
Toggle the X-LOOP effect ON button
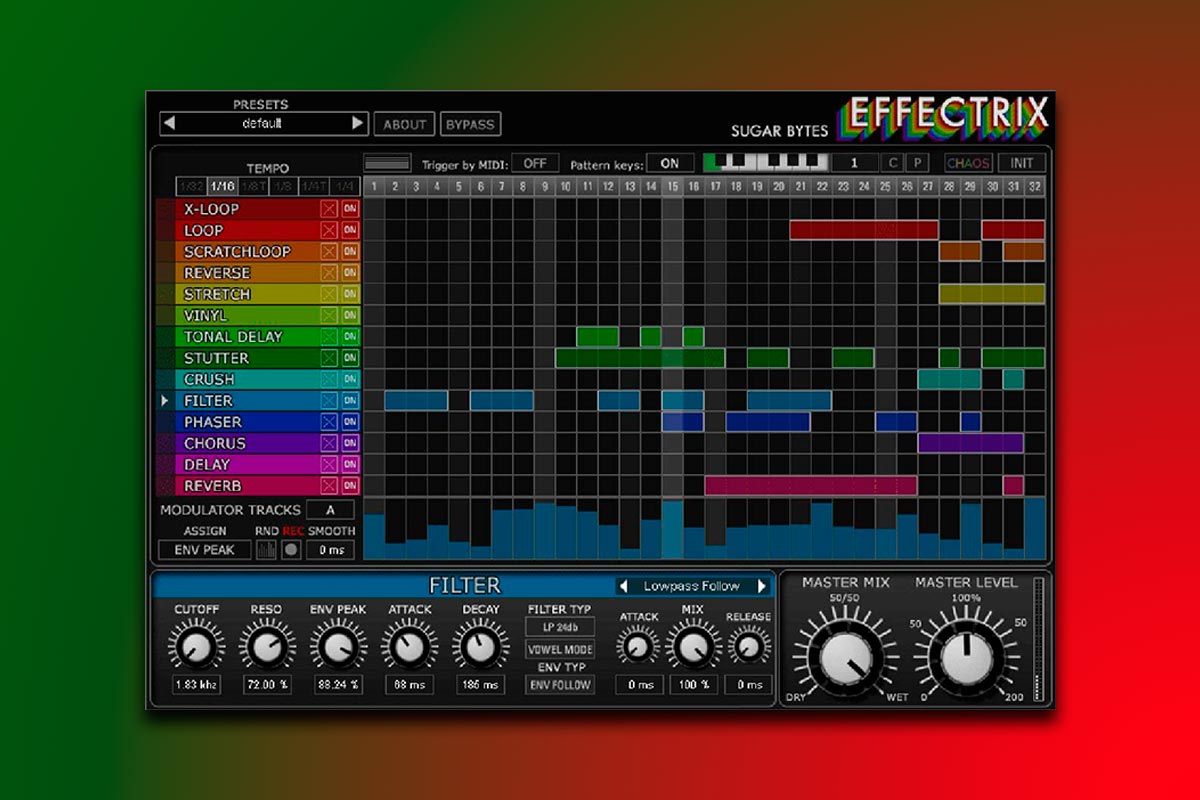[x=350, y=209]
